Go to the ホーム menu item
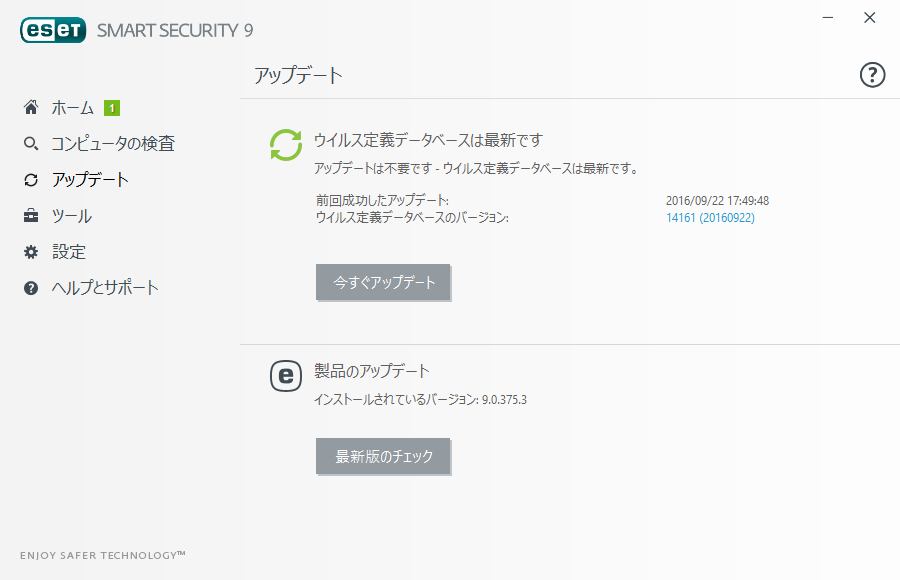 click(72, 107)
